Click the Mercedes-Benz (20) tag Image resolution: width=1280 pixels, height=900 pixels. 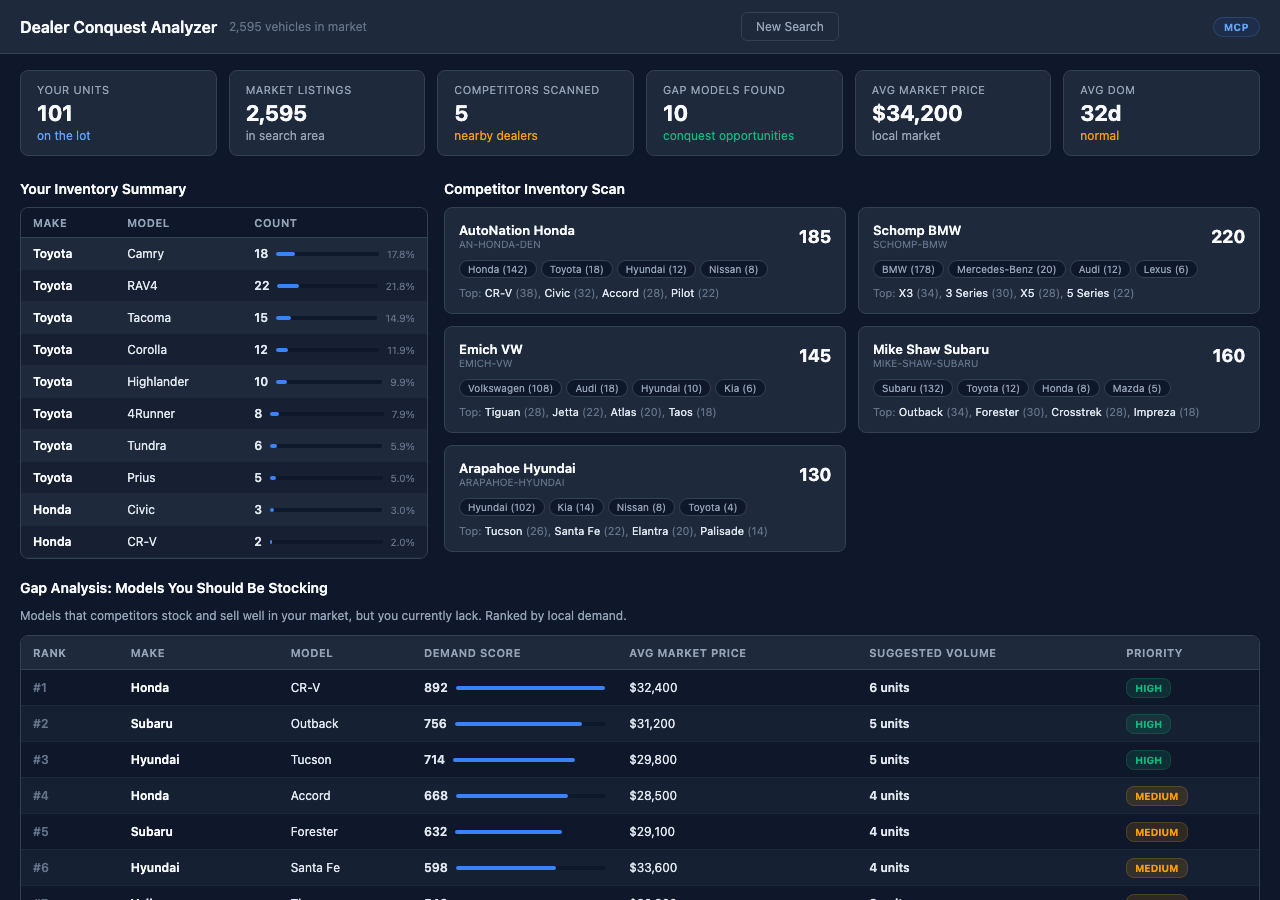pos(1006,269)
